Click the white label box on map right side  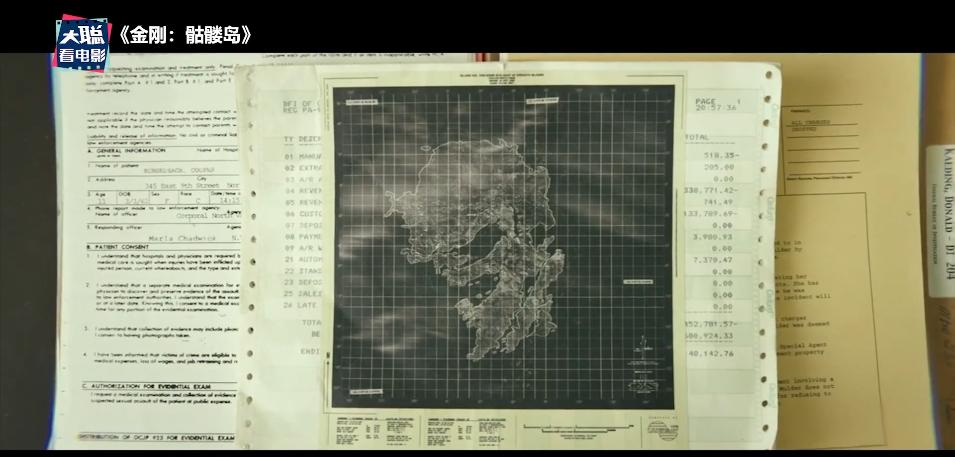pyautogui.click(x=638, y=282)
